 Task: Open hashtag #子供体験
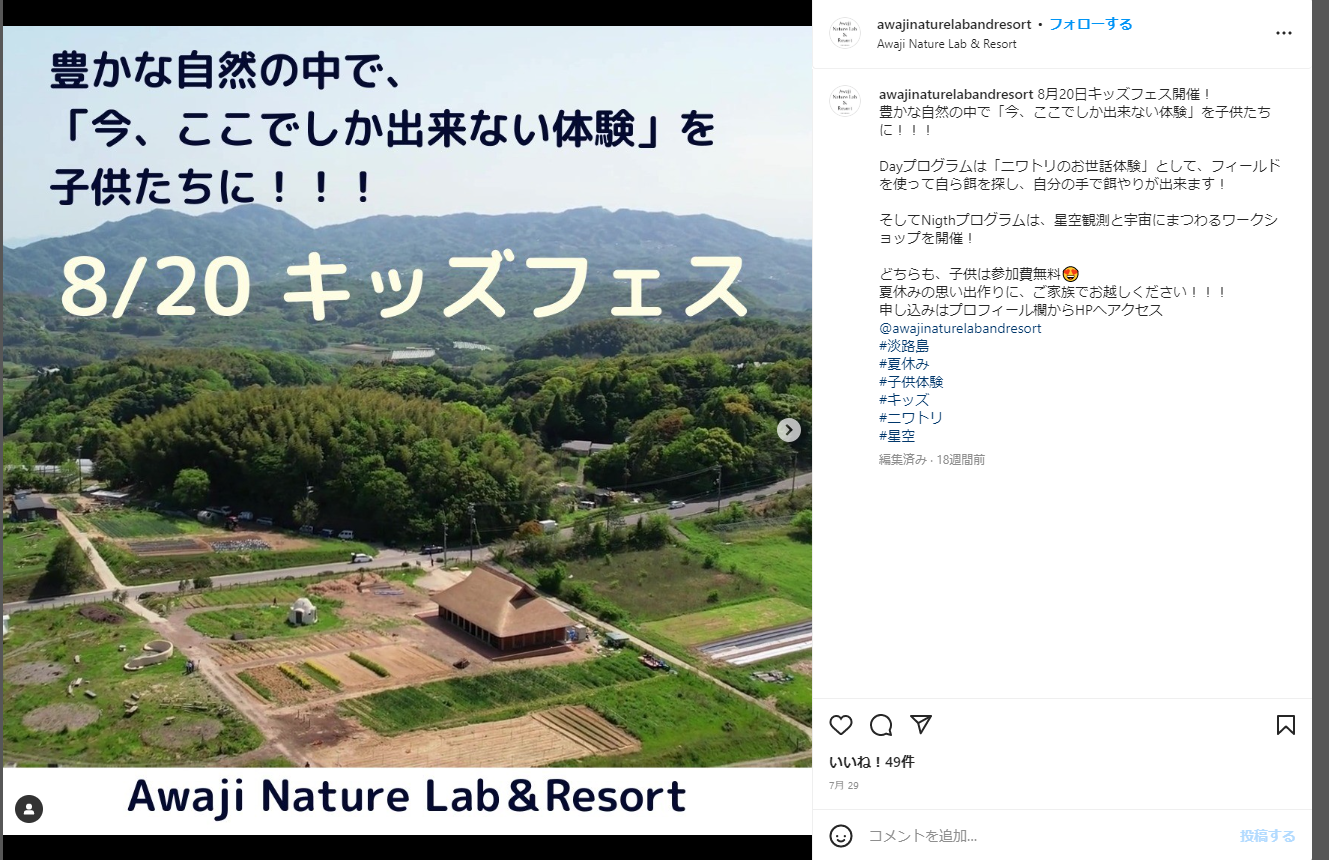pos(911,382)
